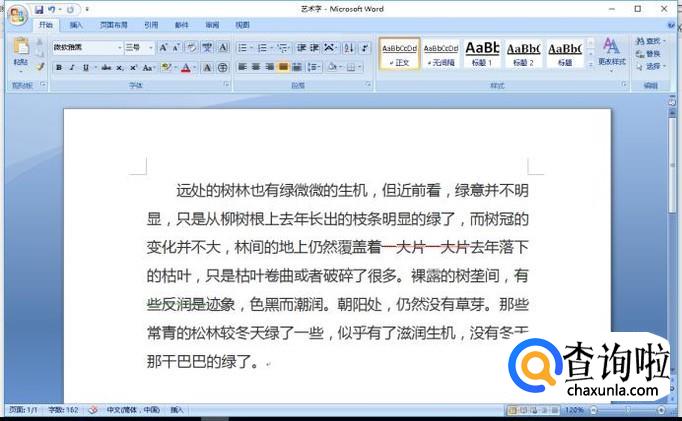Toggle Italic formatting

pyautogui.click(x=72, y=68)
